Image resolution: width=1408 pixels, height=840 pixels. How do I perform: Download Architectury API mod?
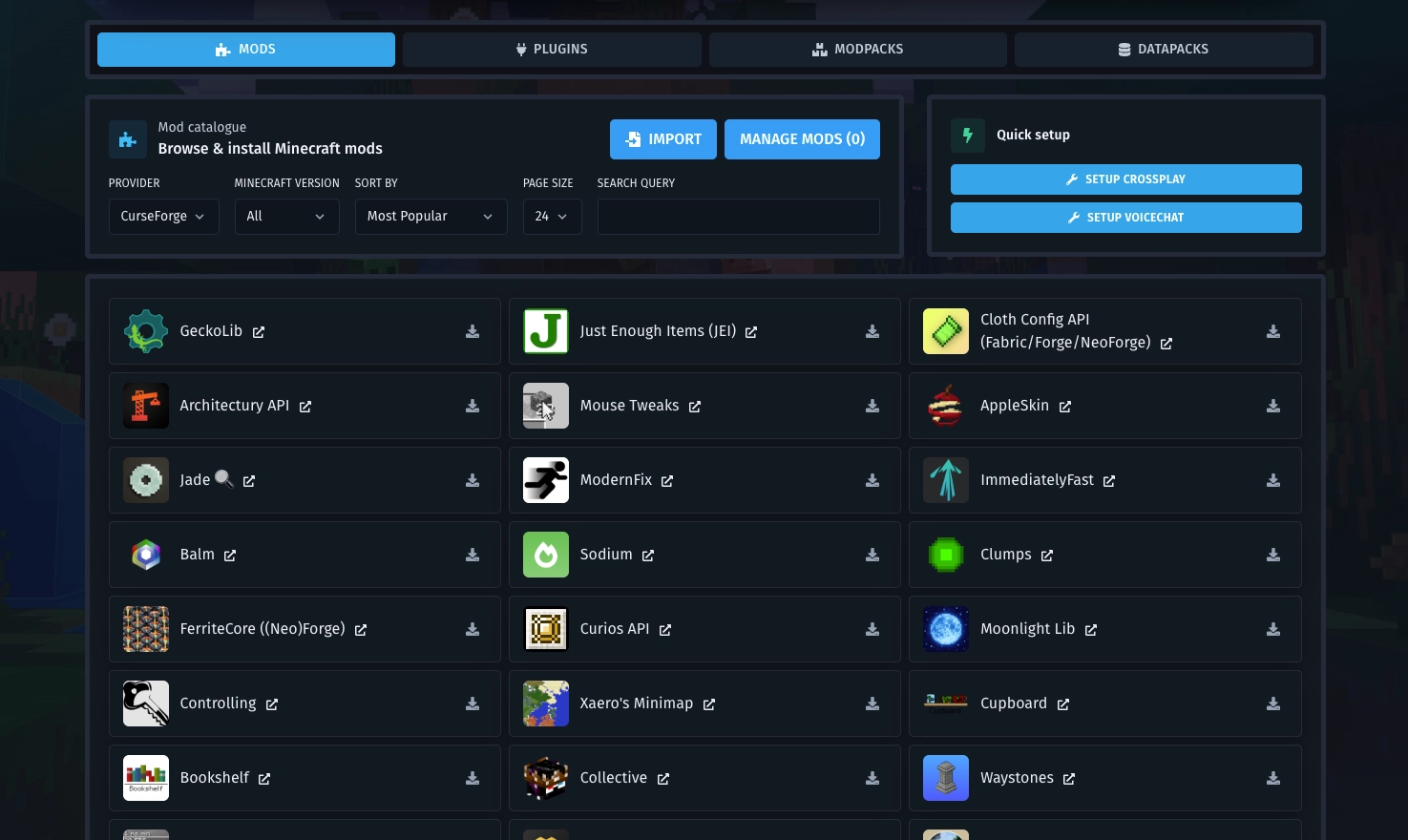473,406
